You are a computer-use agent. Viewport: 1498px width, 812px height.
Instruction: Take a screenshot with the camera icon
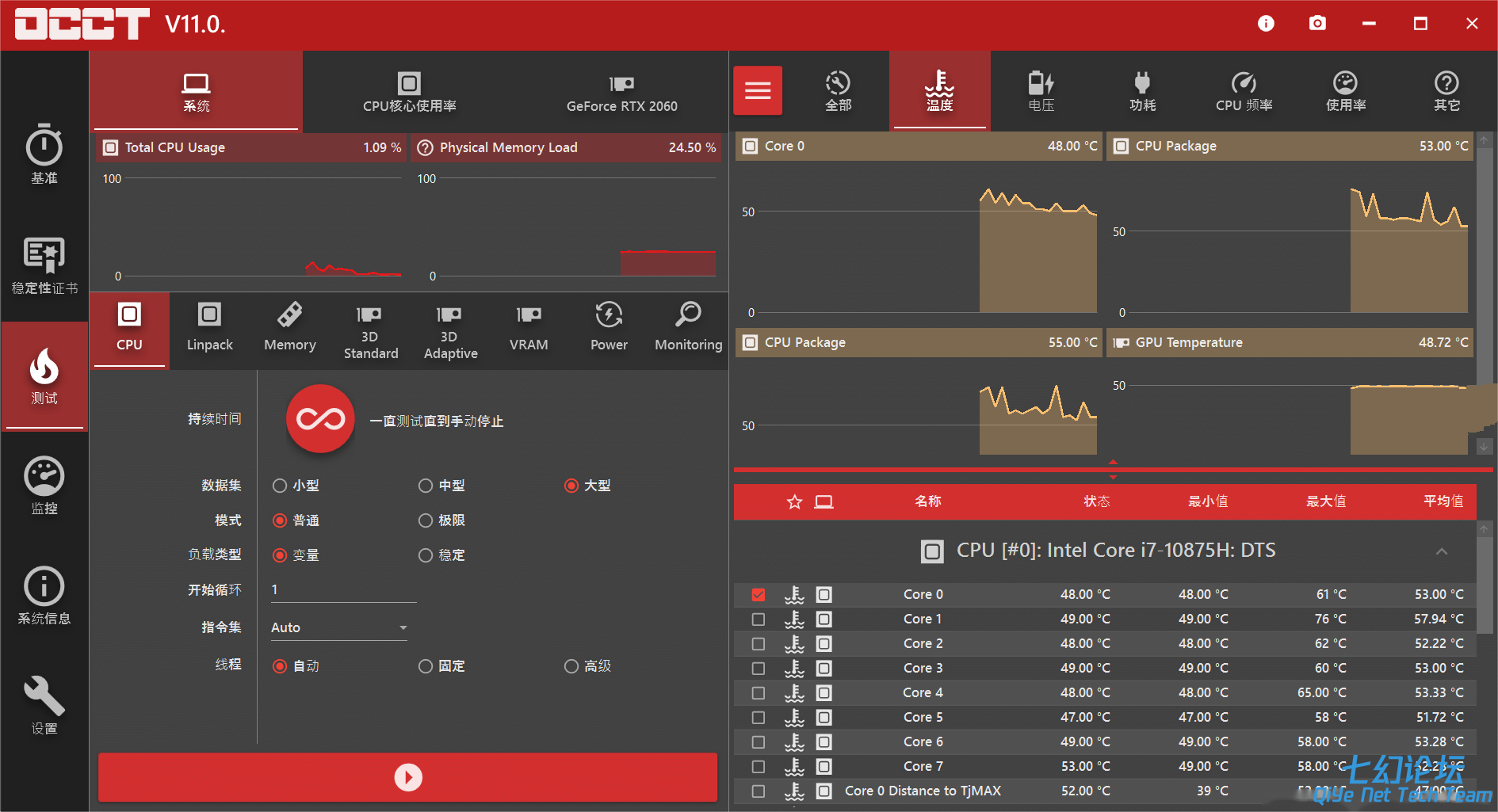pos(1317,24)
